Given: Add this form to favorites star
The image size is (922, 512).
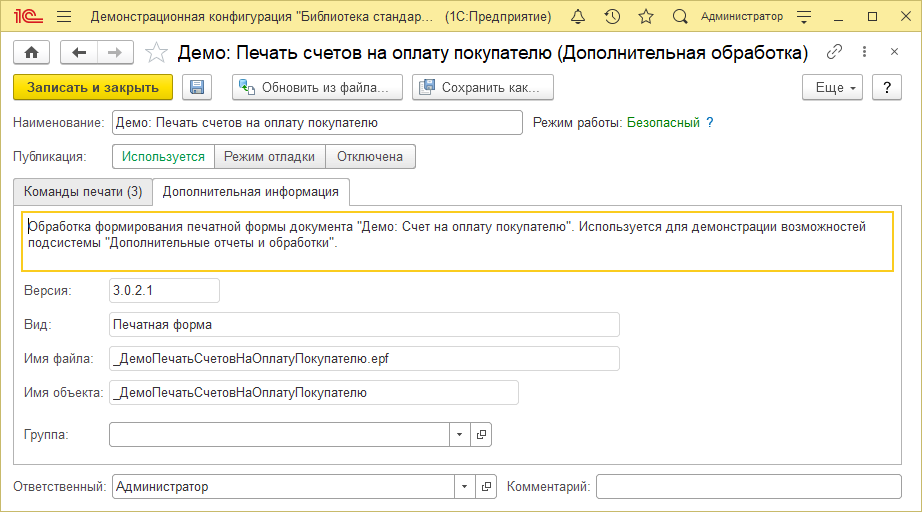Looking at the screenshot, I should pos(156,53).
